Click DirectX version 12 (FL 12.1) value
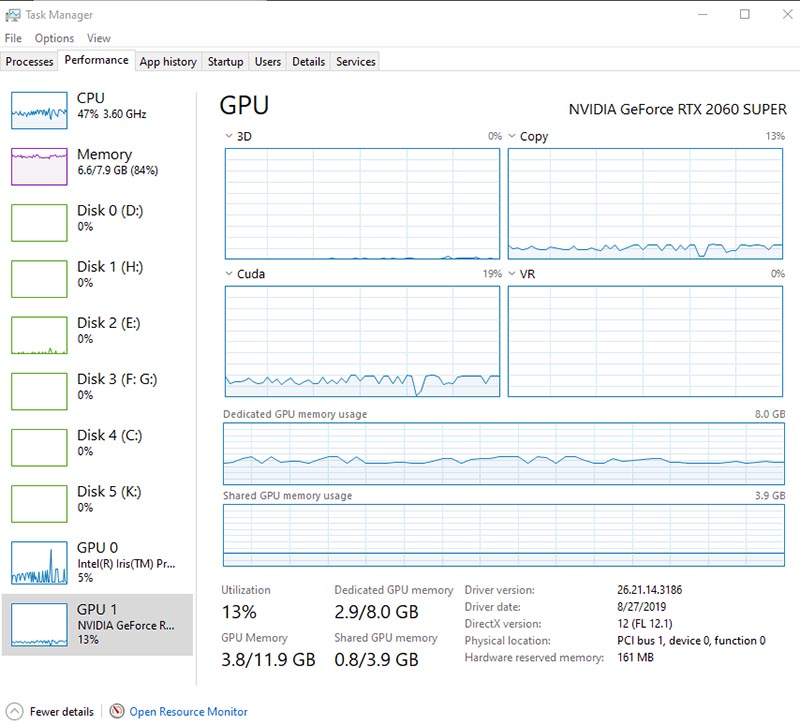 pyautogui.click(x=645, y=623)
